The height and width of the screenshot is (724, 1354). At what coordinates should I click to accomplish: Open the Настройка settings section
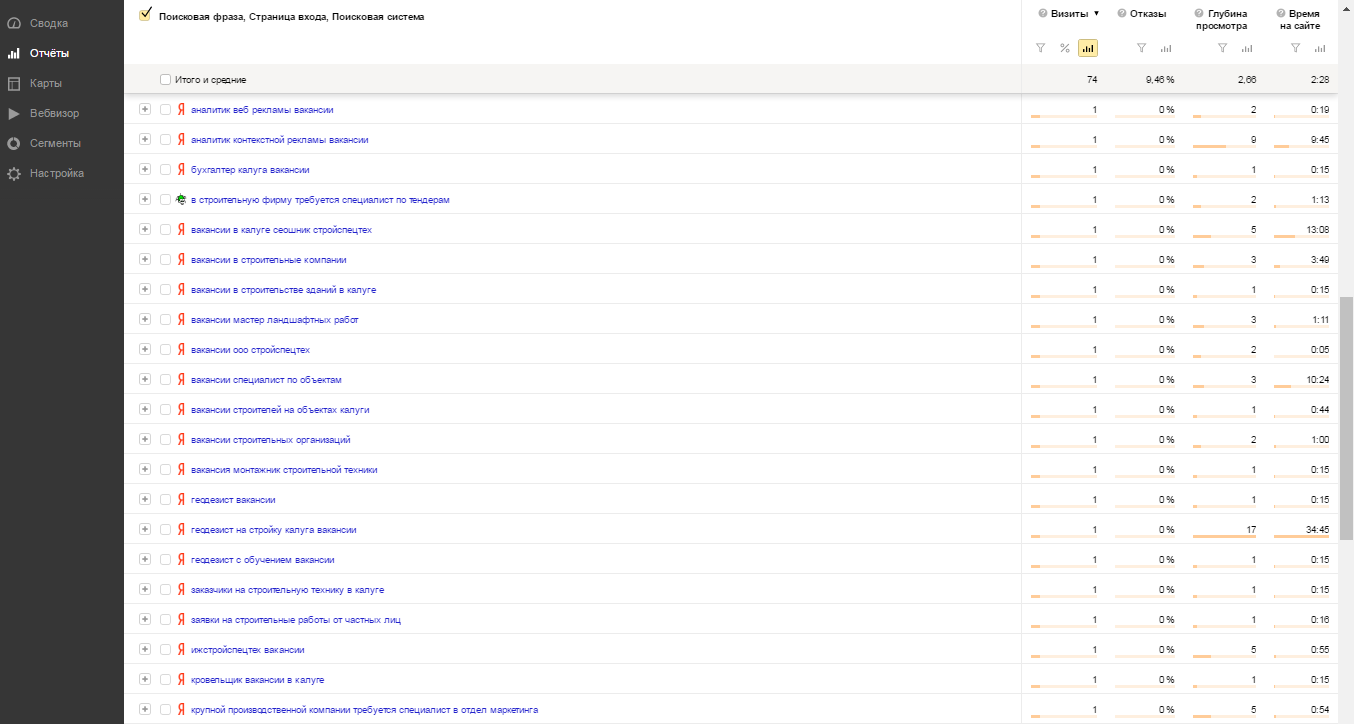[57, 173]
